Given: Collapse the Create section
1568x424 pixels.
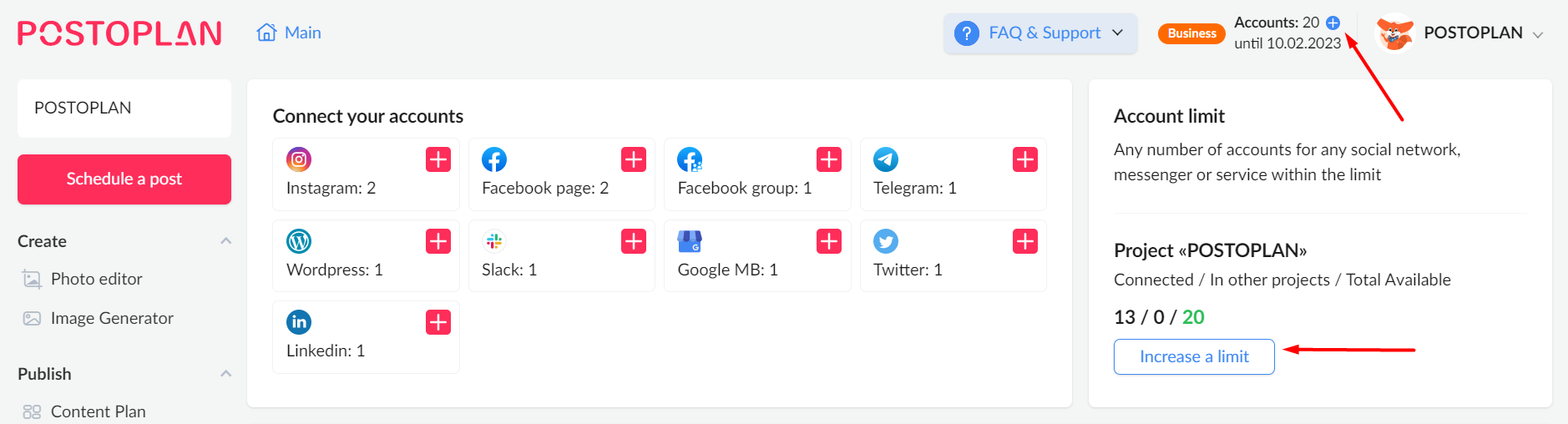Looking at the screenshot, I should coord(225,241).
